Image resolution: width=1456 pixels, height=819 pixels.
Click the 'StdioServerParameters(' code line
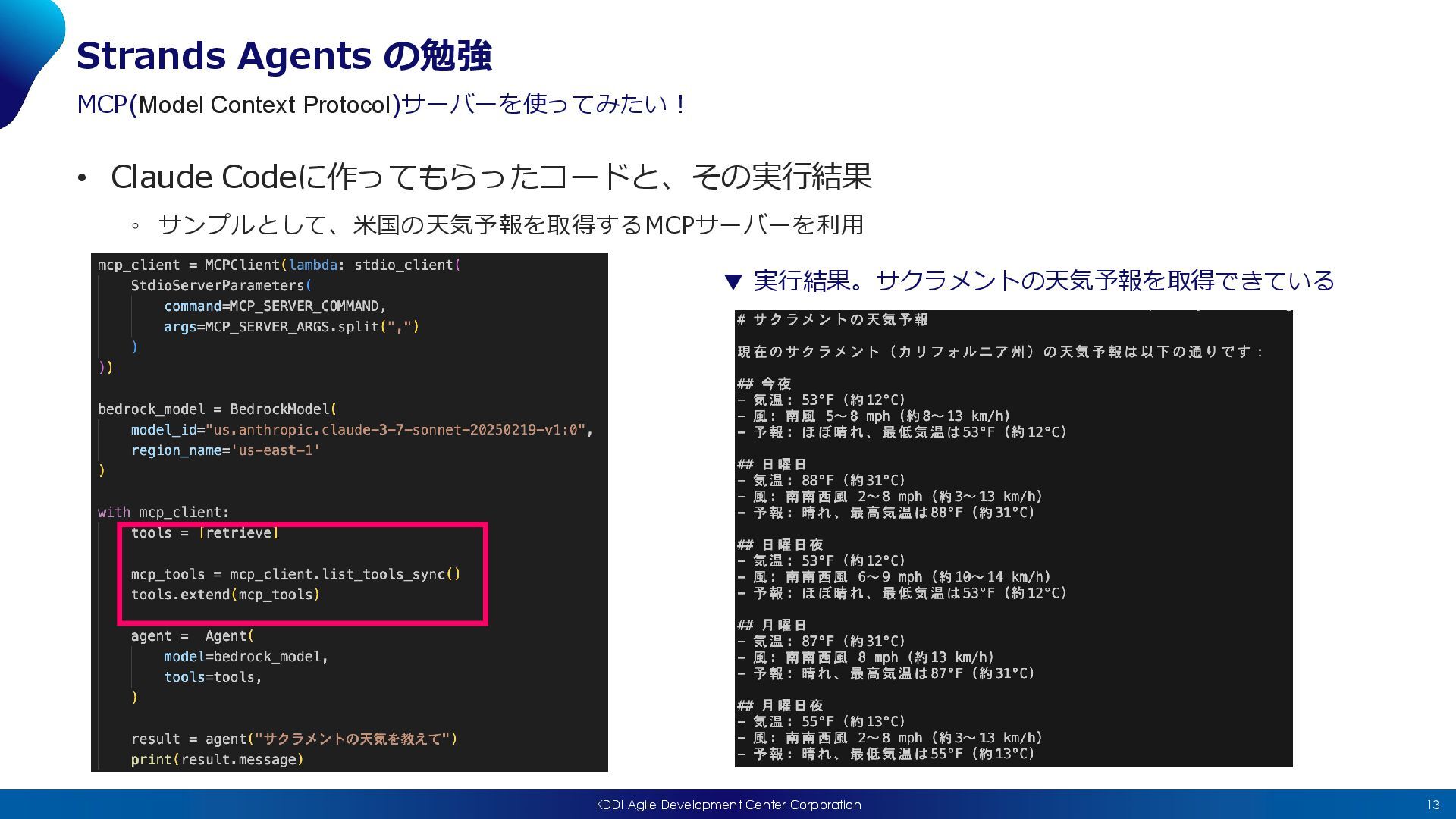[221, 285]
